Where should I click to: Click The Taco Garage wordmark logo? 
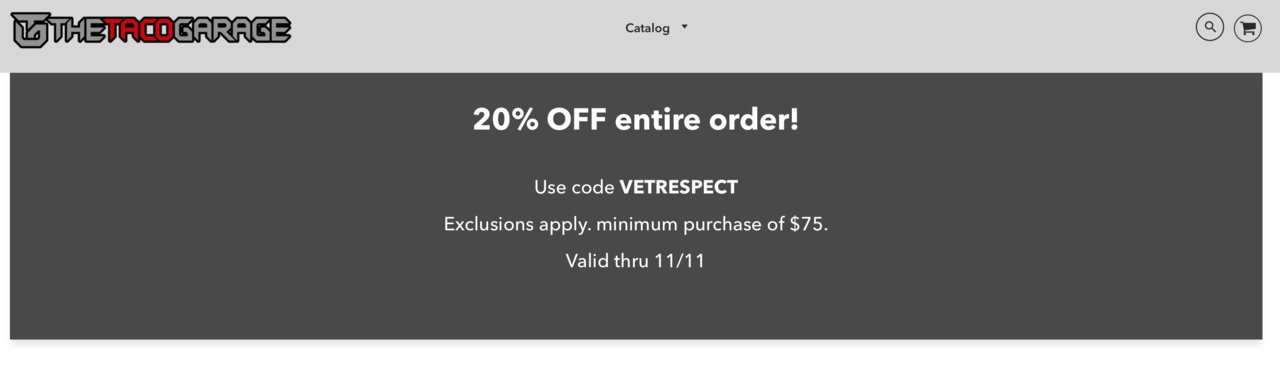coord(151,30)
